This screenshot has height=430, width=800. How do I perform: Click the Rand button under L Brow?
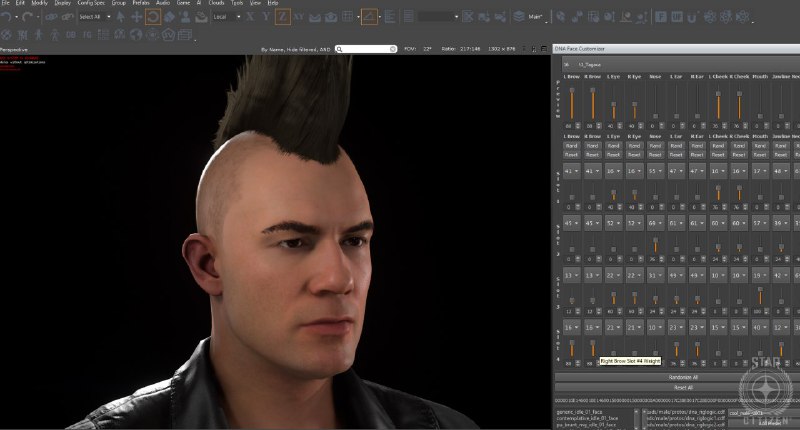coord(571,146)
